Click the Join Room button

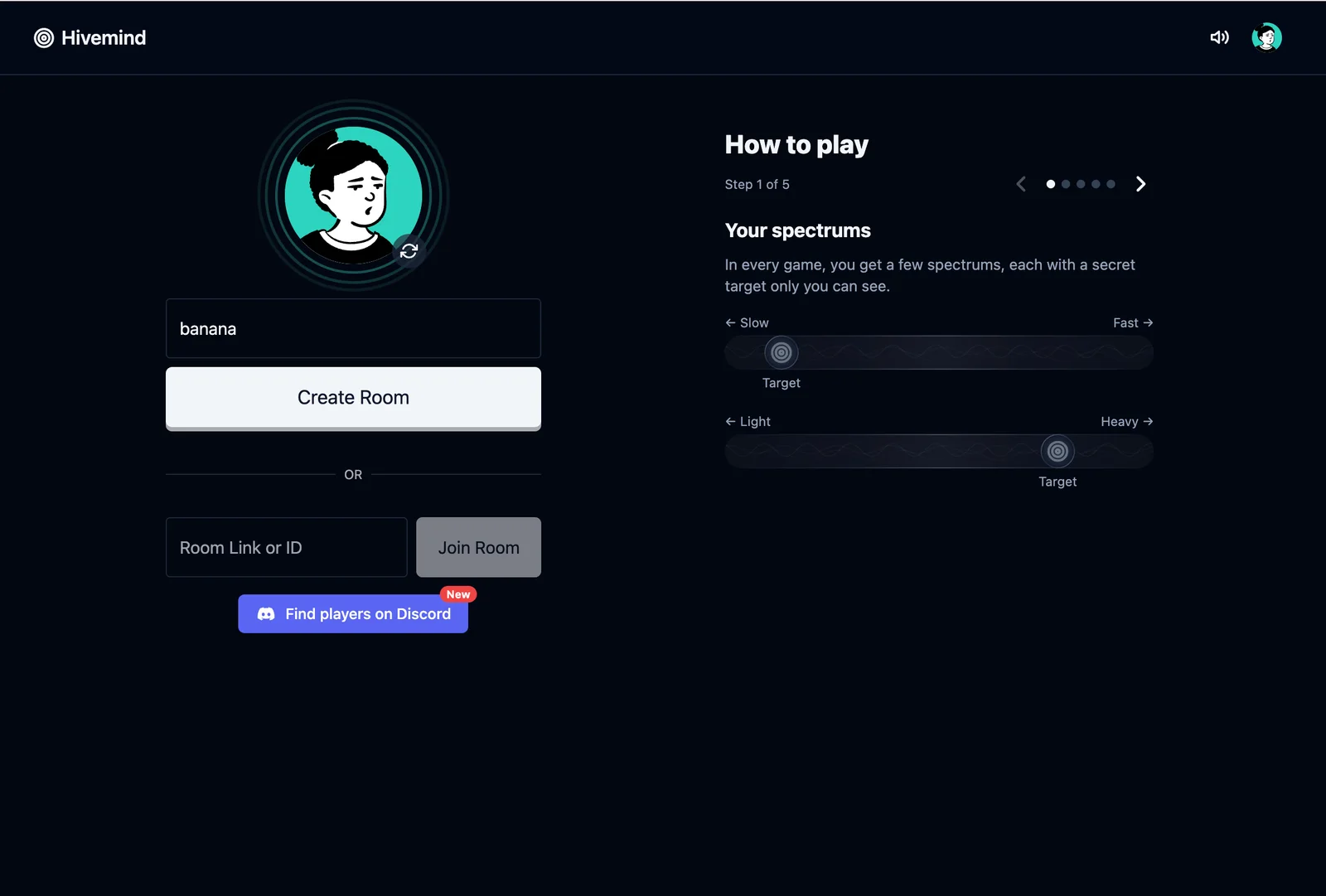[478, 547]
